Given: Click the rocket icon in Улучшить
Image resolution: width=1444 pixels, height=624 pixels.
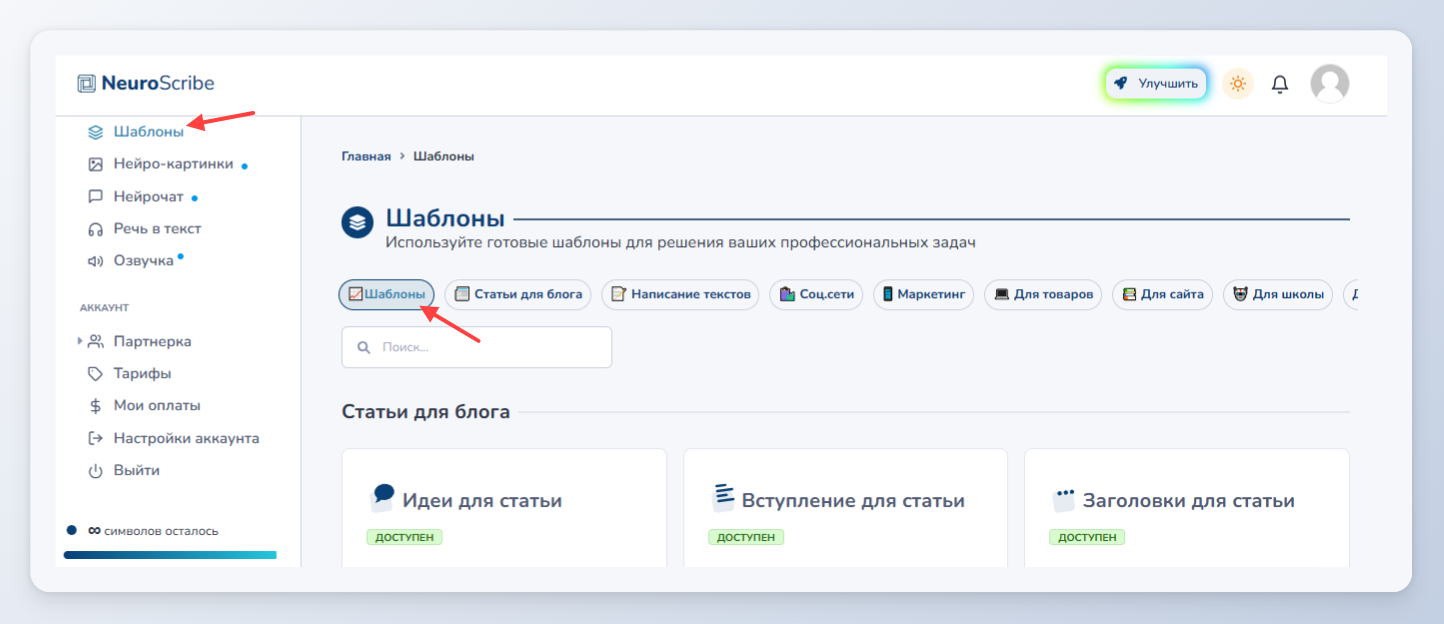Looking at the screenshot, I should (x=1121, y=84).
